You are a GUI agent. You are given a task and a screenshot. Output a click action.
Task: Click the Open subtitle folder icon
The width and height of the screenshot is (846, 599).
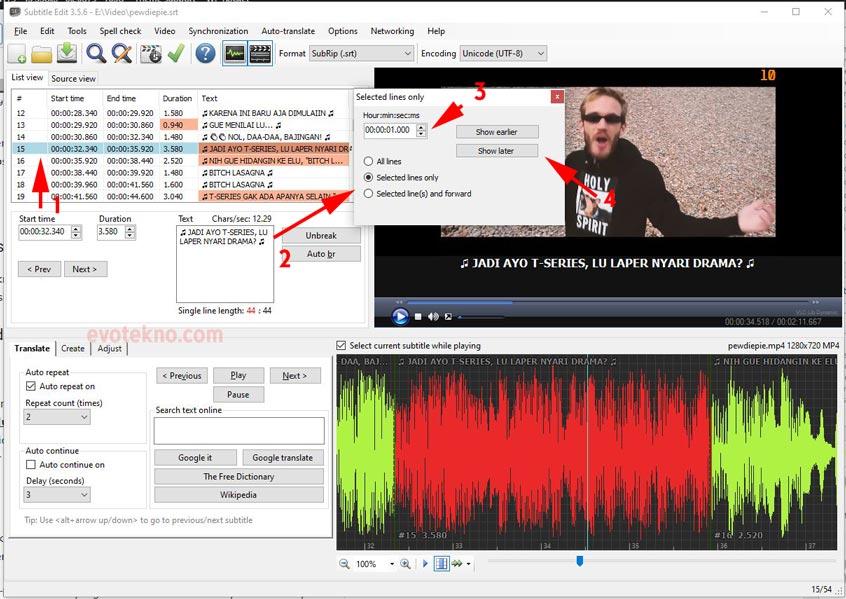(42, 54)
